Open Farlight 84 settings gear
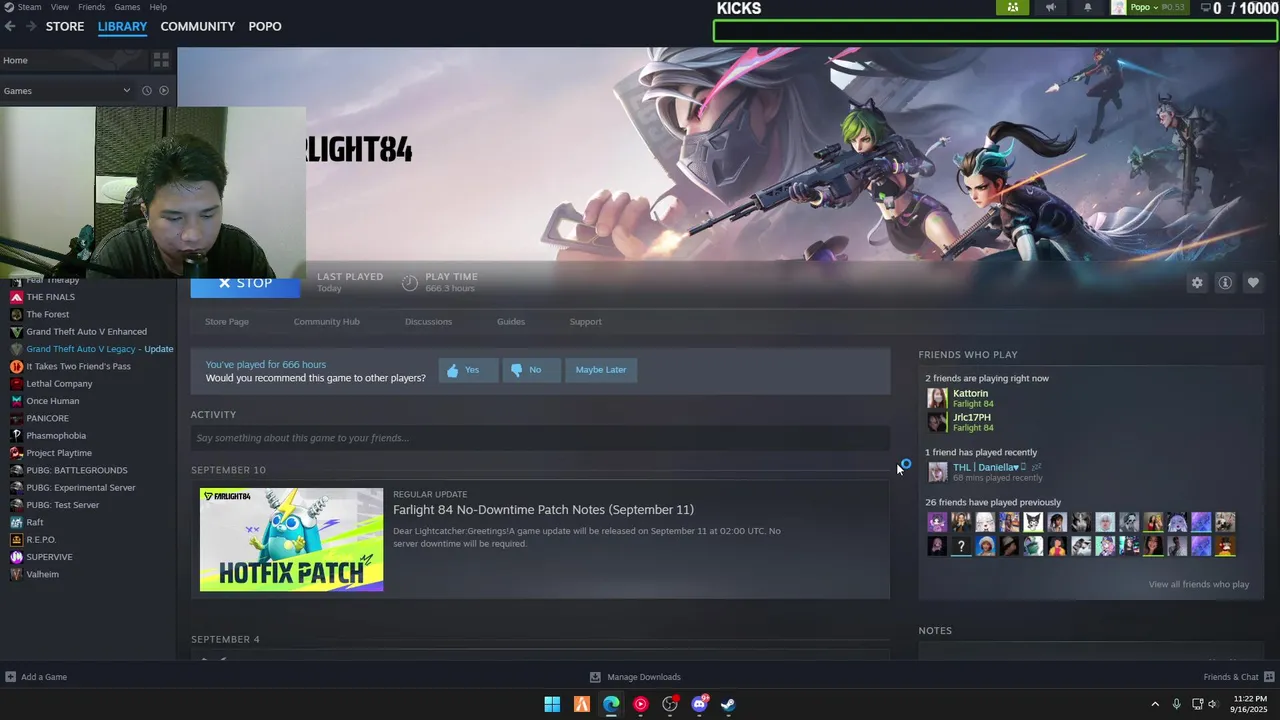The width and height of the screenshot is (1280, 720). (1197, 283)
